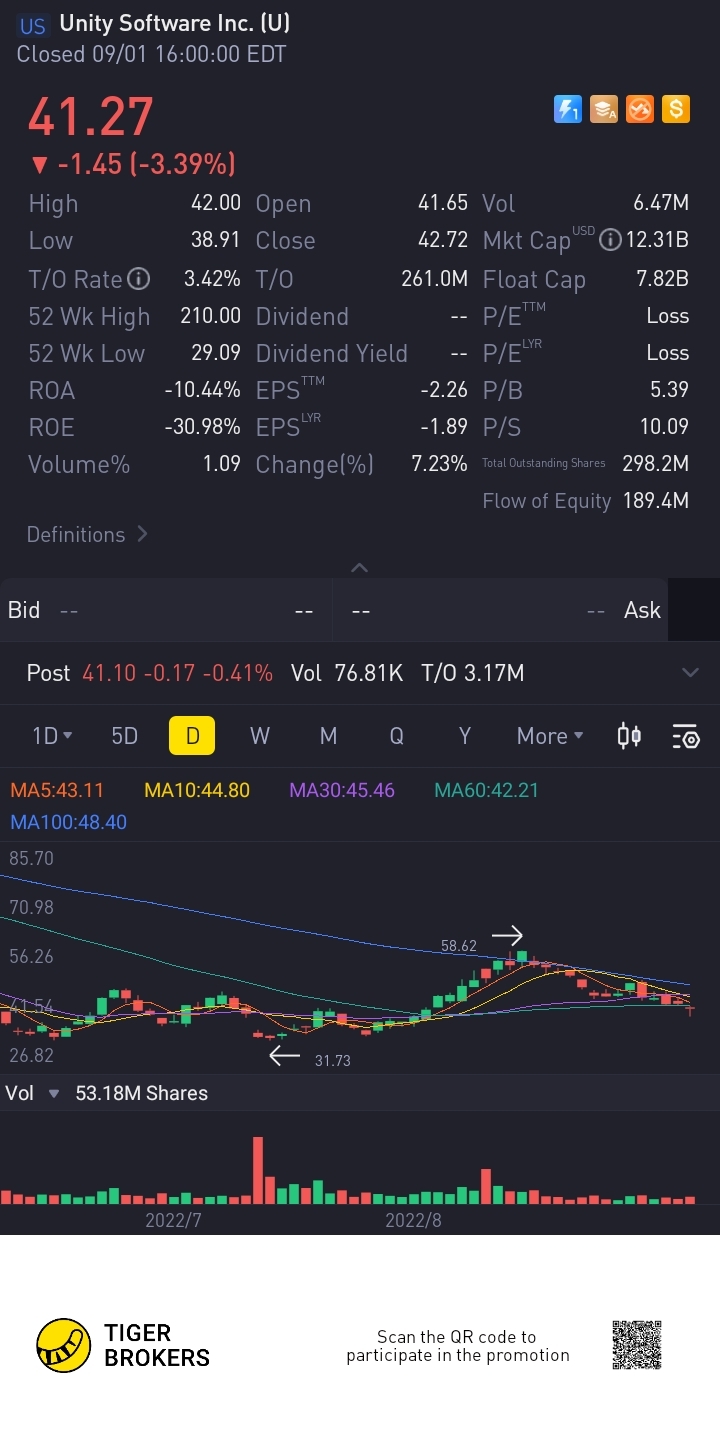The image size is (720, 1456).
Task: Open the T/O Rate info icon
Action: point(139,278)
